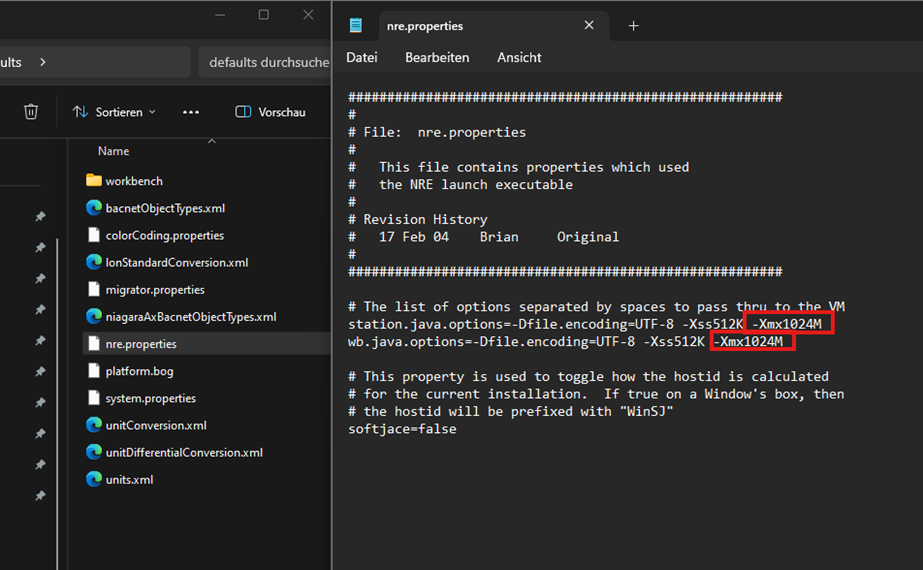Viewport: 923px width, 570px height.
Task: Open the Sortieren sort dropdown
Action: click(x=114, y=112)
